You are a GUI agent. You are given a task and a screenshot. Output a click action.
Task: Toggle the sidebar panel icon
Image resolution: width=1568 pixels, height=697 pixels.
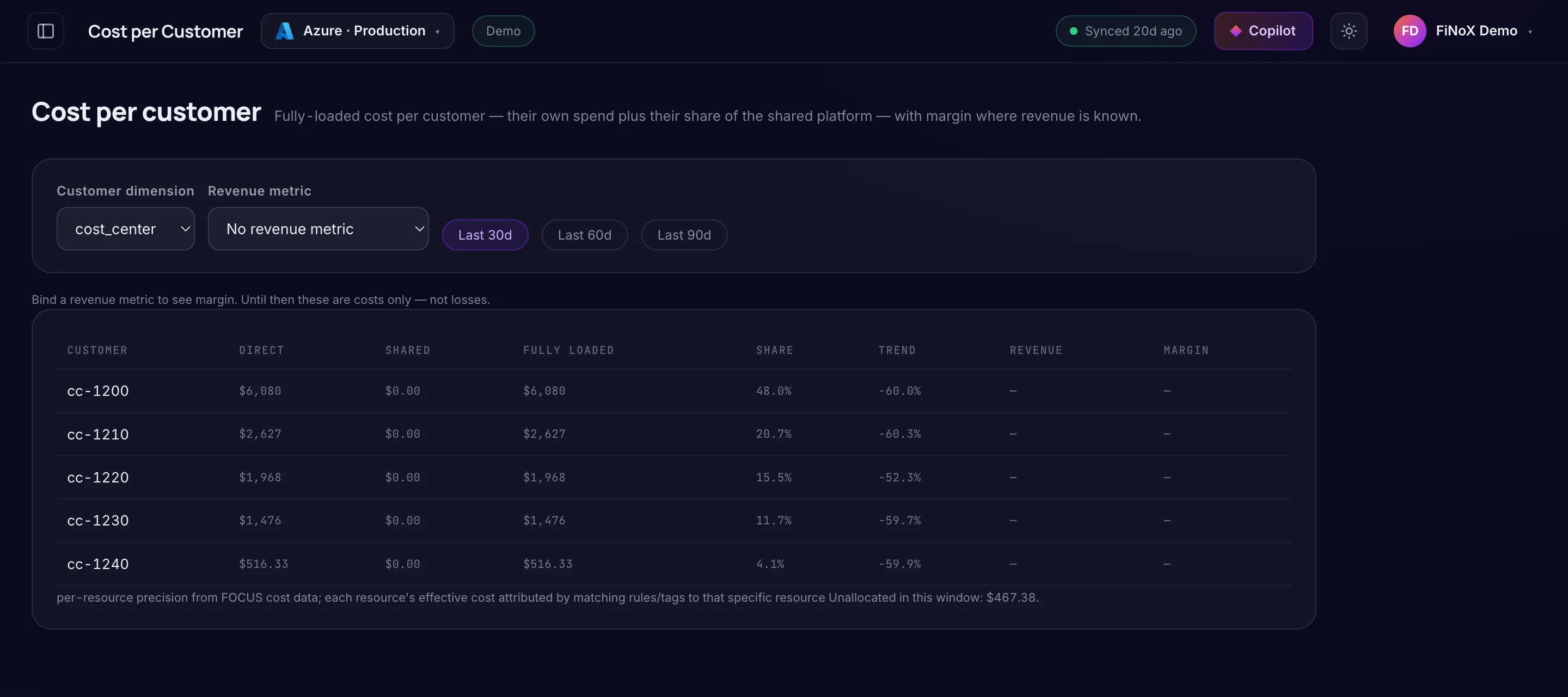[x=46, y=31]
